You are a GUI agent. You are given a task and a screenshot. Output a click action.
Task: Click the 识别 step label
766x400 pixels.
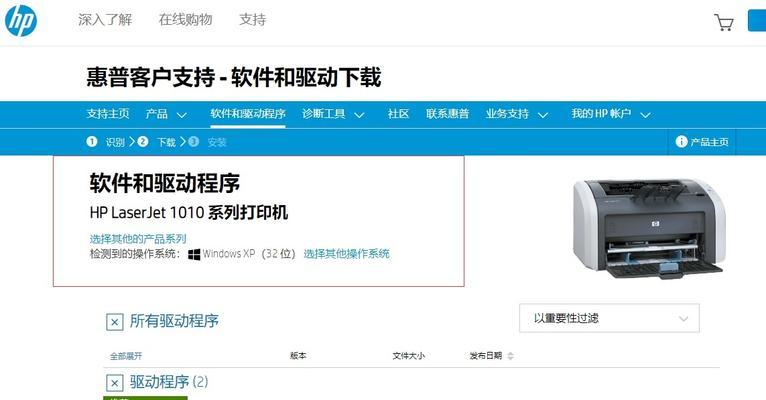click(x=115, y=142)
